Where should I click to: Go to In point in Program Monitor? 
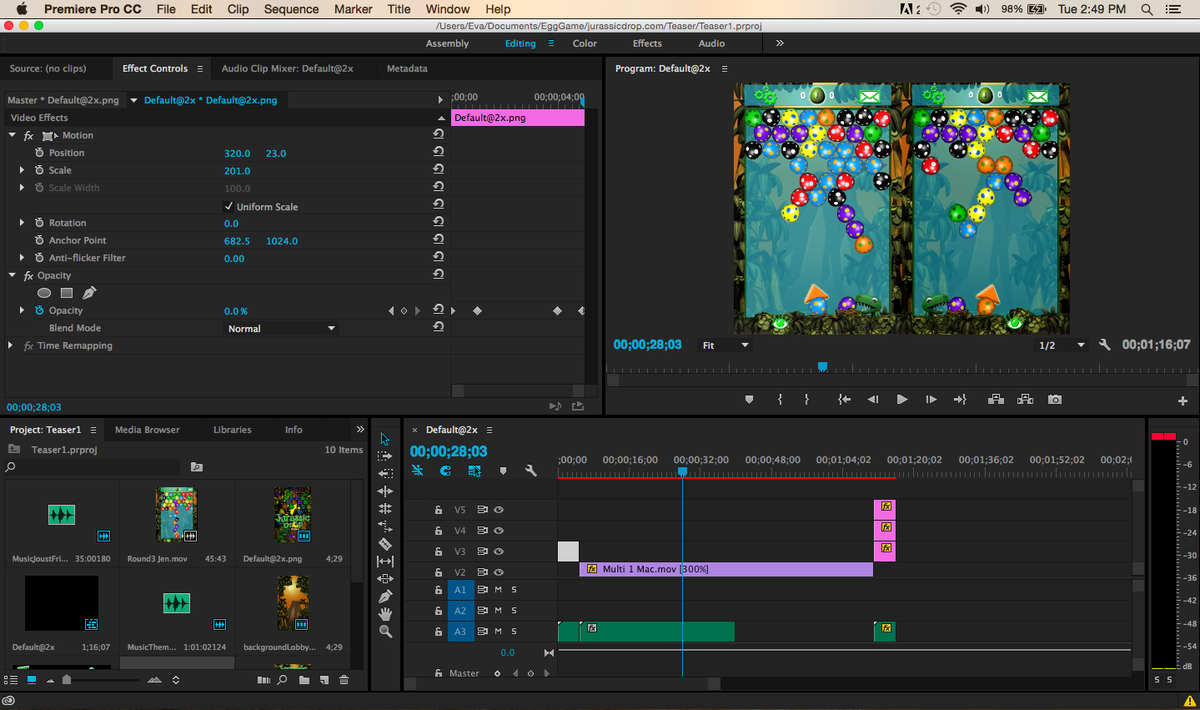click(x=844, y=399)
